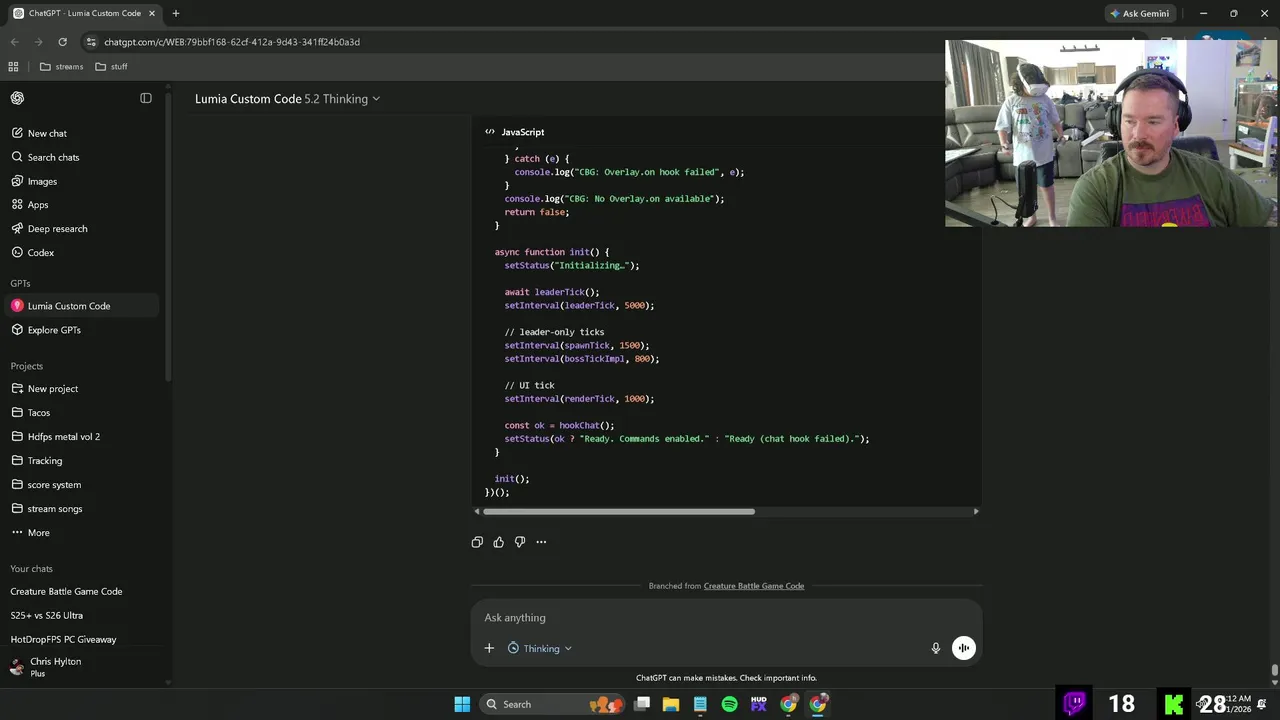The height and width of the screenshot is (720, 1280).
Task: Open HUD FX app from taskbar
Action: 758,704
